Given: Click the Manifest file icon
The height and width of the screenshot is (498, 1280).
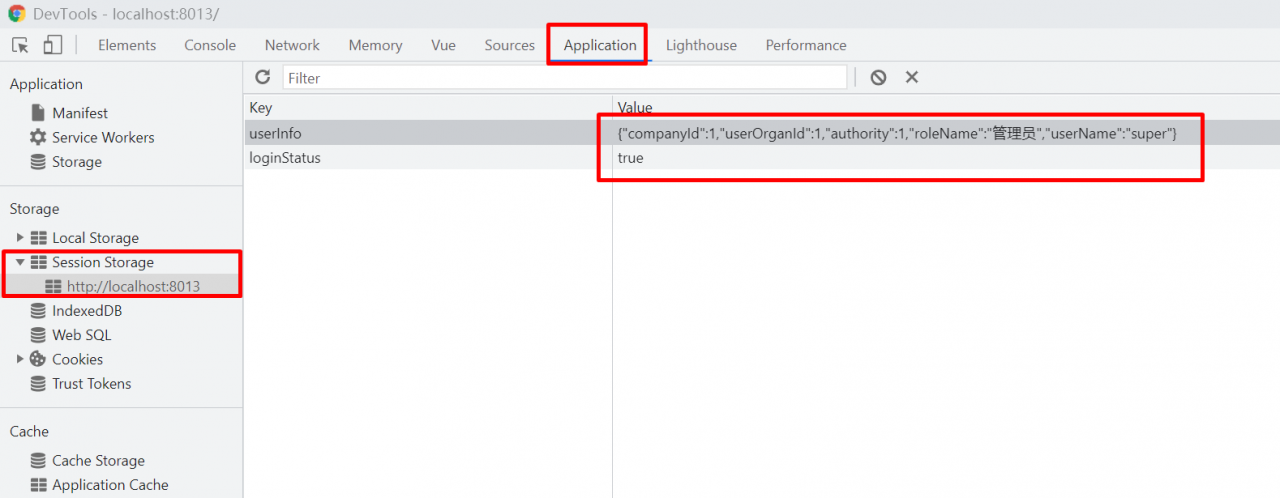Looking at the screenshot, I should click(38, 113).
